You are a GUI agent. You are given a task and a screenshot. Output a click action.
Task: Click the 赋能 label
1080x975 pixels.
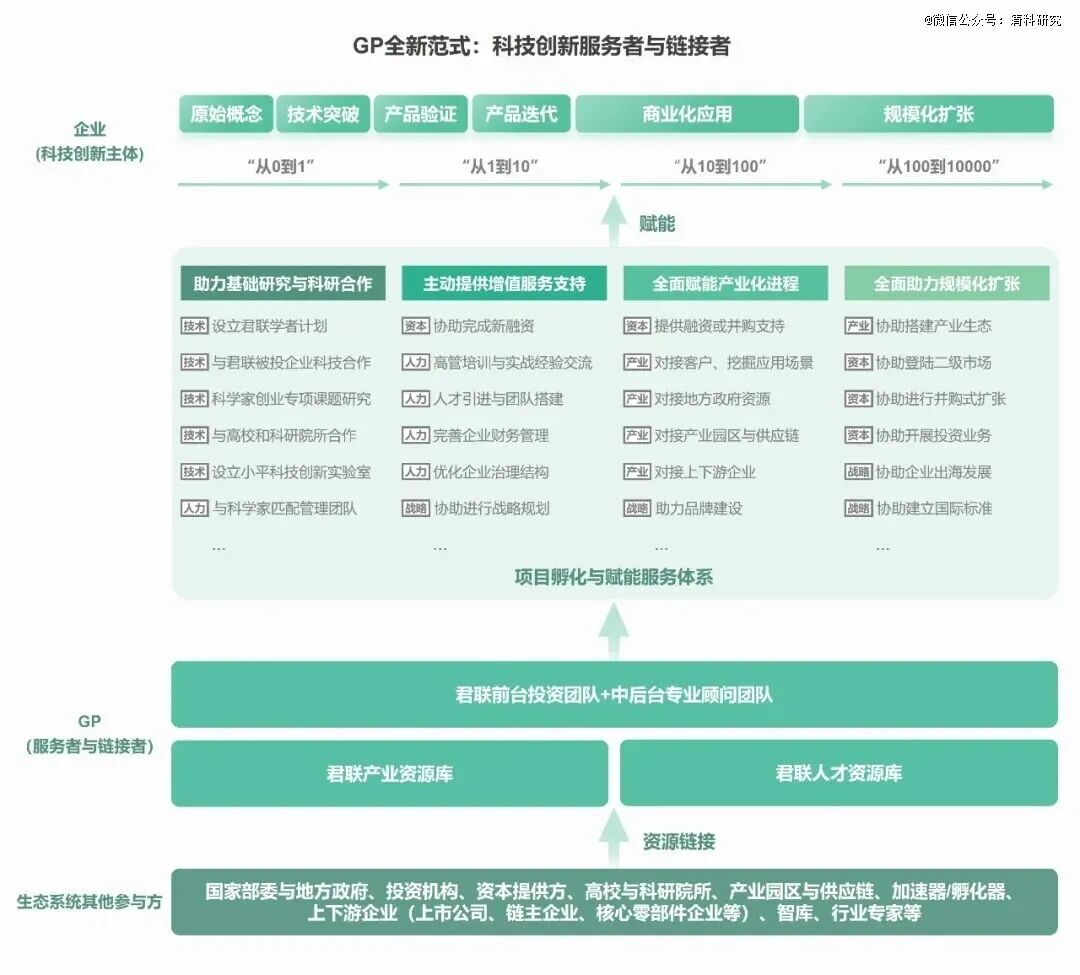click(x=657, y=223)
